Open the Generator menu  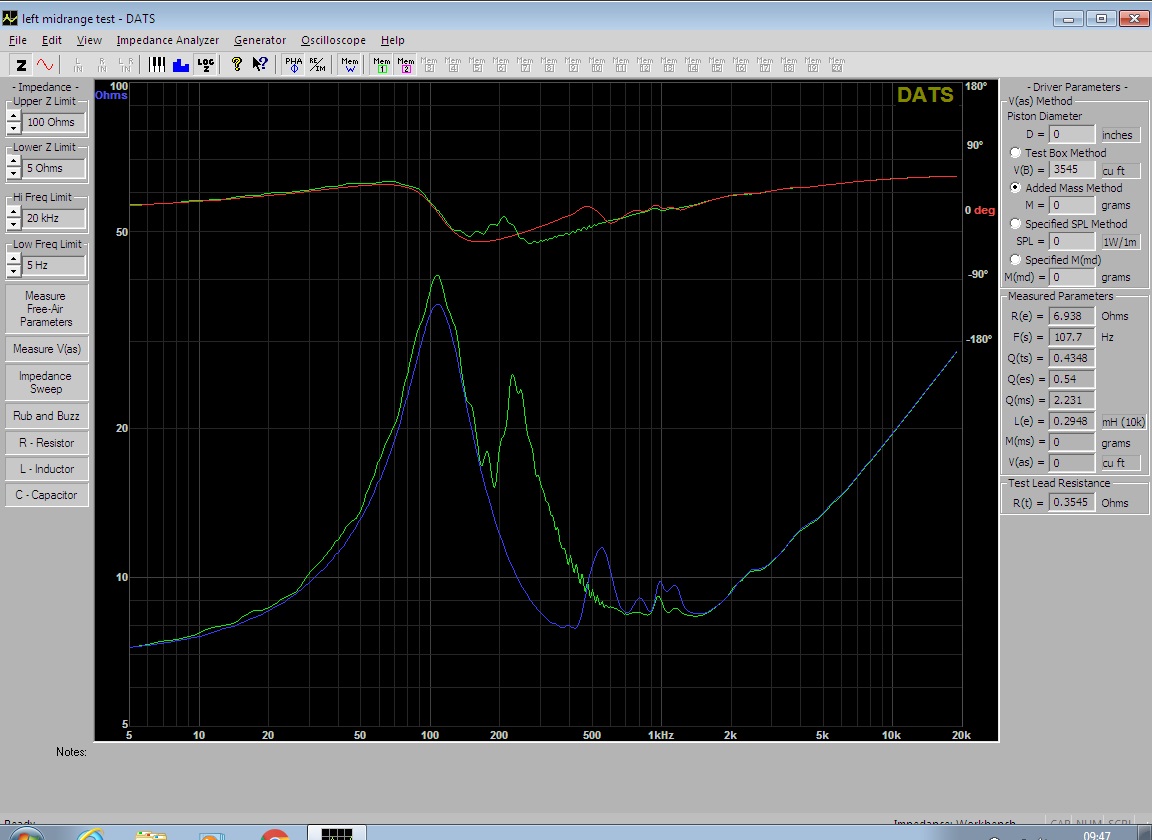pyautogui.click(x=260, y=40)
